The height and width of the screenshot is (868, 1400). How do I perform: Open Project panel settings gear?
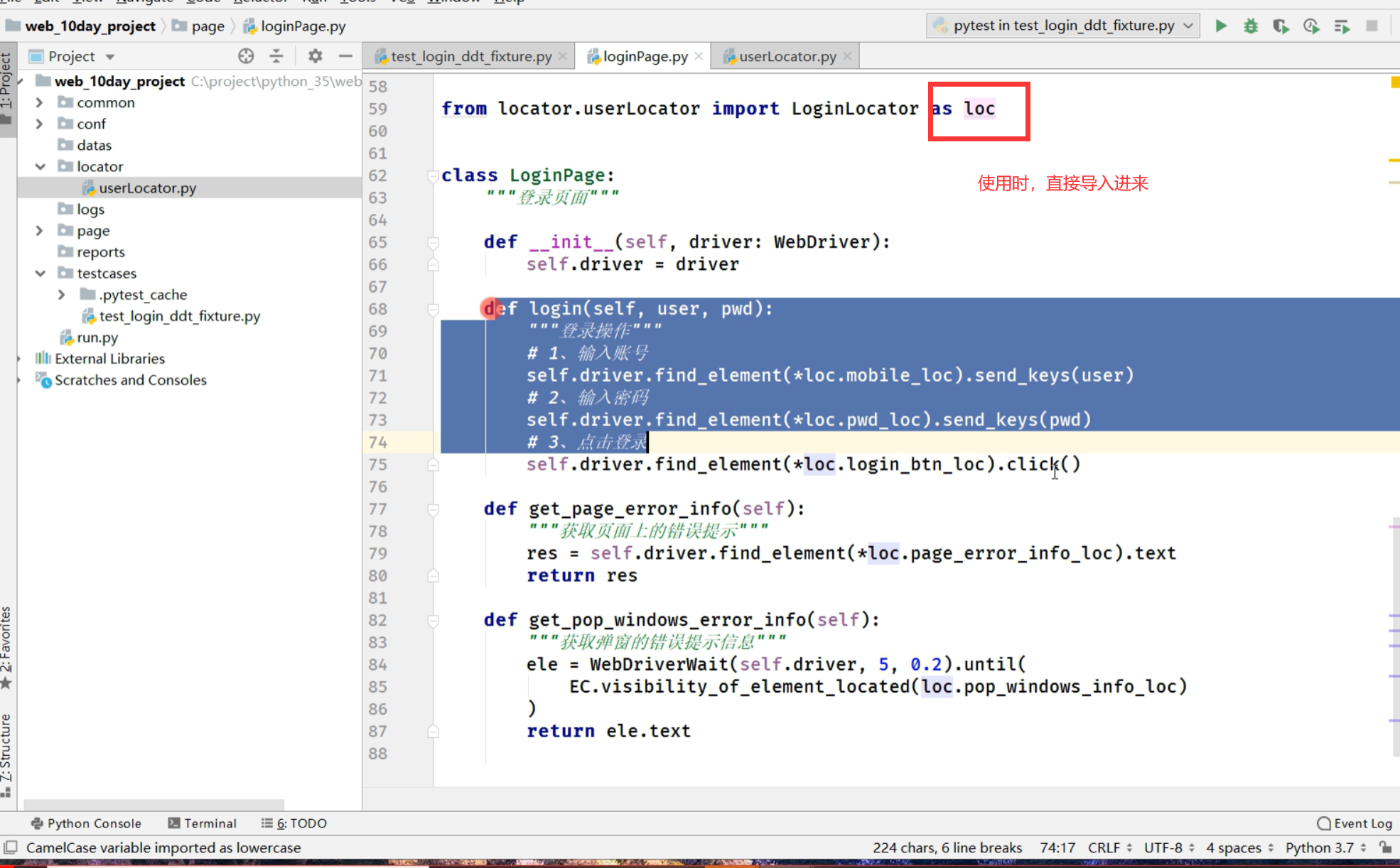(315, 56)
